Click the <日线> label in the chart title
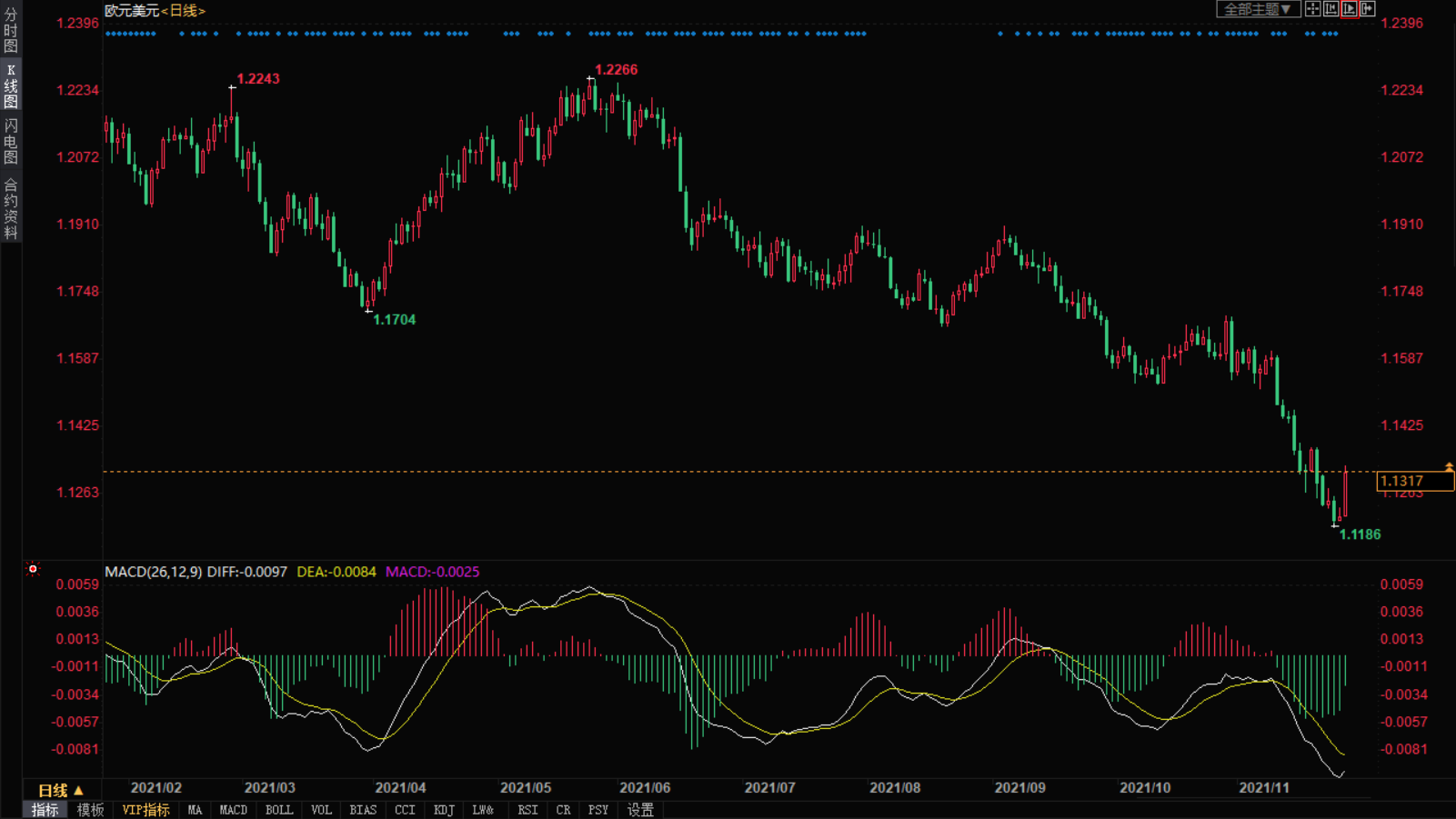The image size is (1456, 819). 183,11
